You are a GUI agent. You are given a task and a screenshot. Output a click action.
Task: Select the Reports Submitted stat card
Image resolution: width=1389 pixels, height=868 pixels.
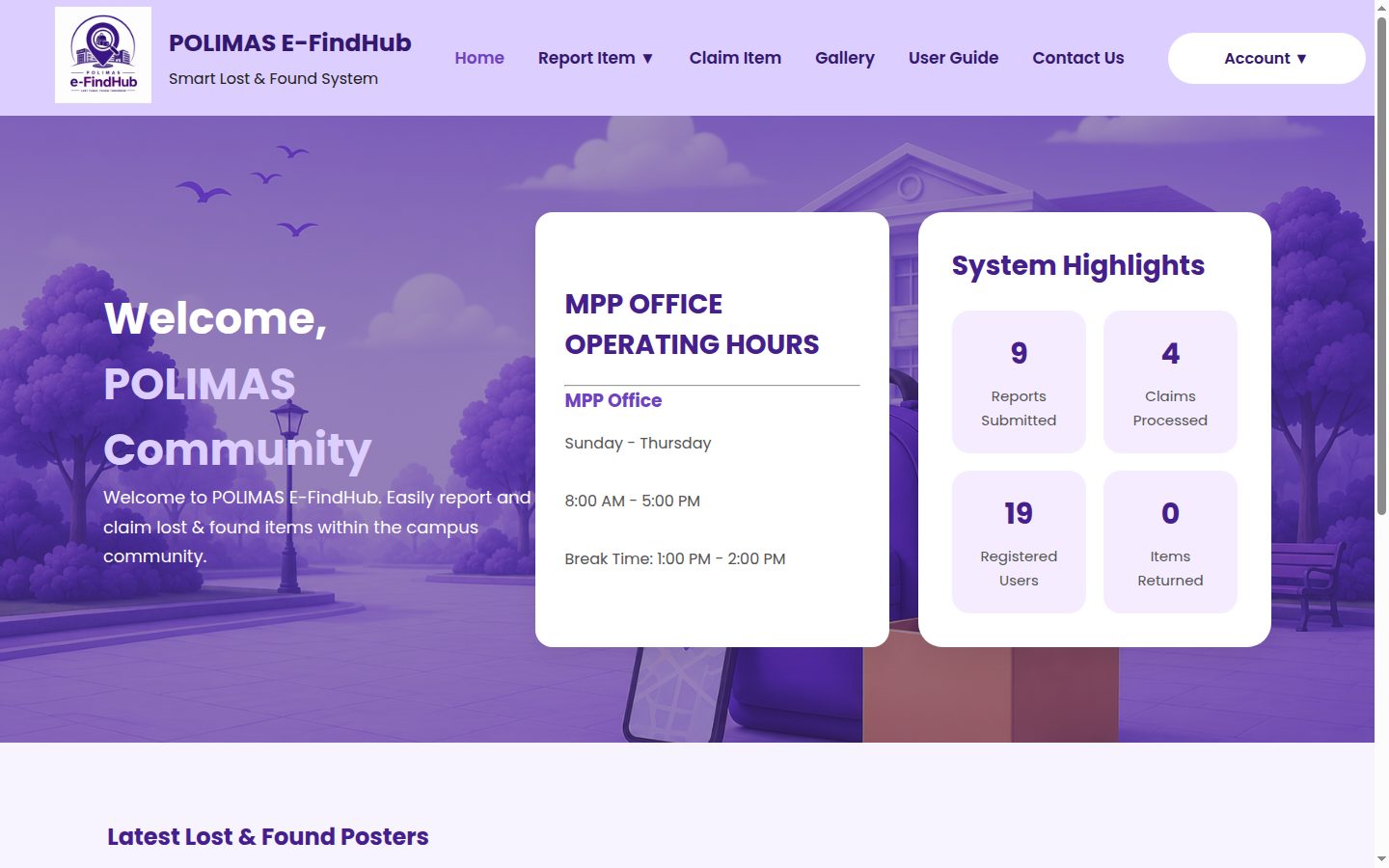pyautogui.click(x=1019, y=381)
